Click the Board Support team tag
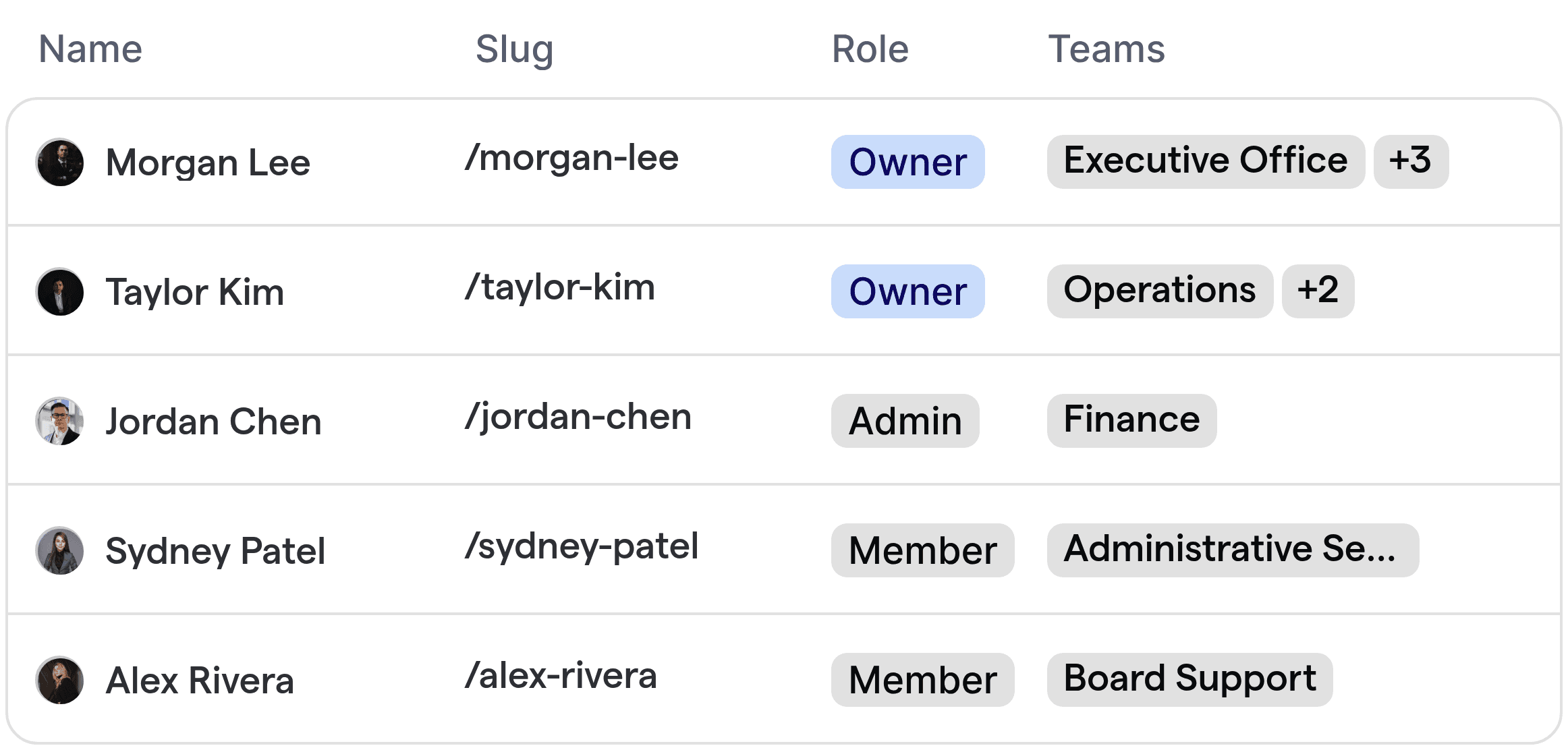The width and height of the screenshot is (1568, 750). point(1189,679)
